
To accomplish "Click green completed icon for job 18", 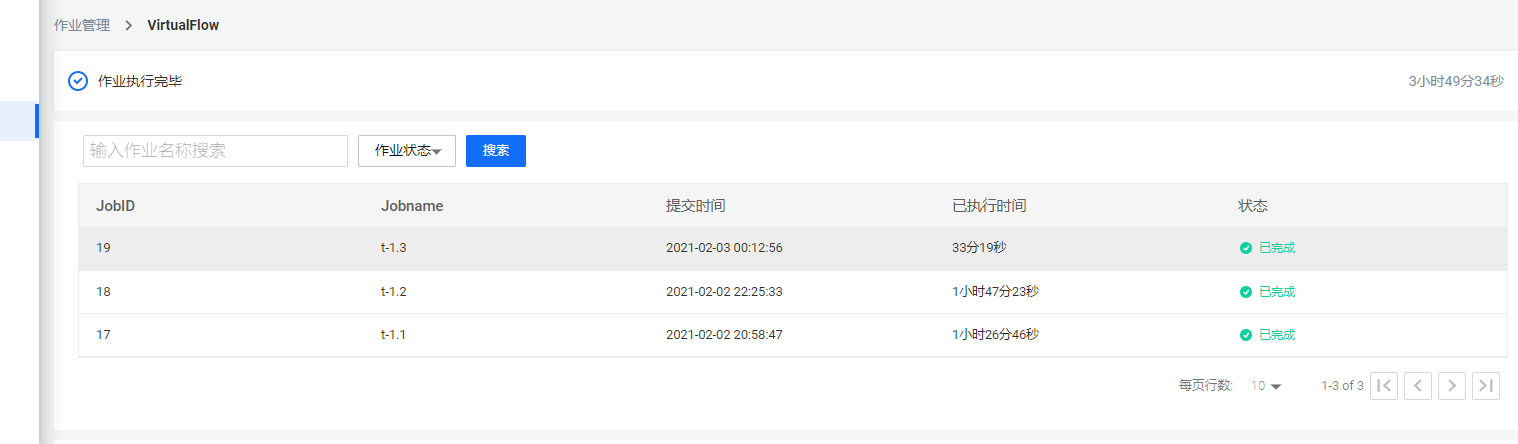I will click(x=1246, y=292).
